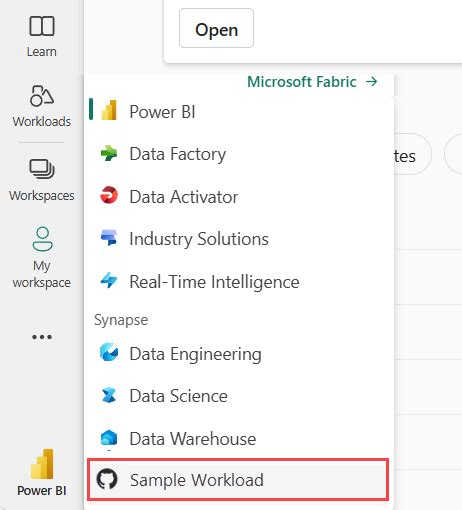This screenshot has height=510, width=462.
Task: Click the arrow next to Microsoft Fabric
Action: [x=371, y=81]
